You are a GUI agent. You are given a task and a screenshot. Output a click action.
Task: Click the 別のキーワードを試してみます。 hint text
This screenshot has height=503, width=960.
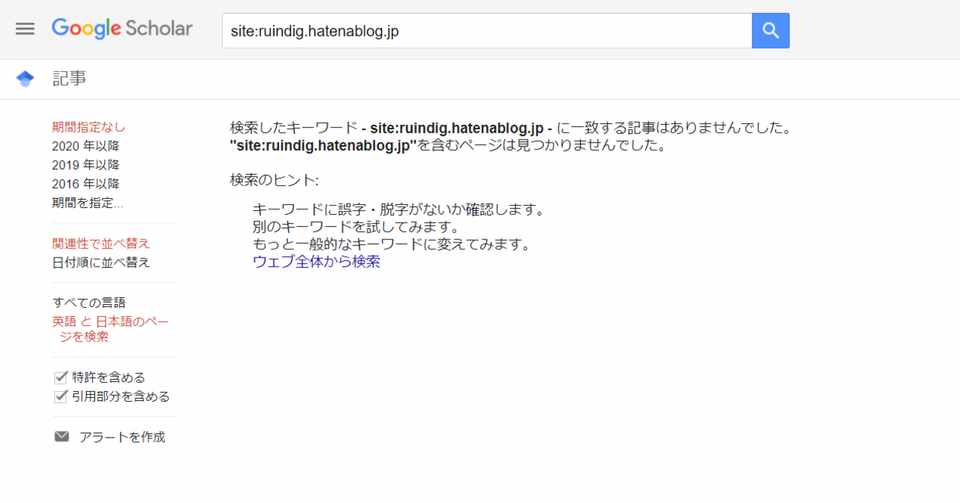coord(356,227)
